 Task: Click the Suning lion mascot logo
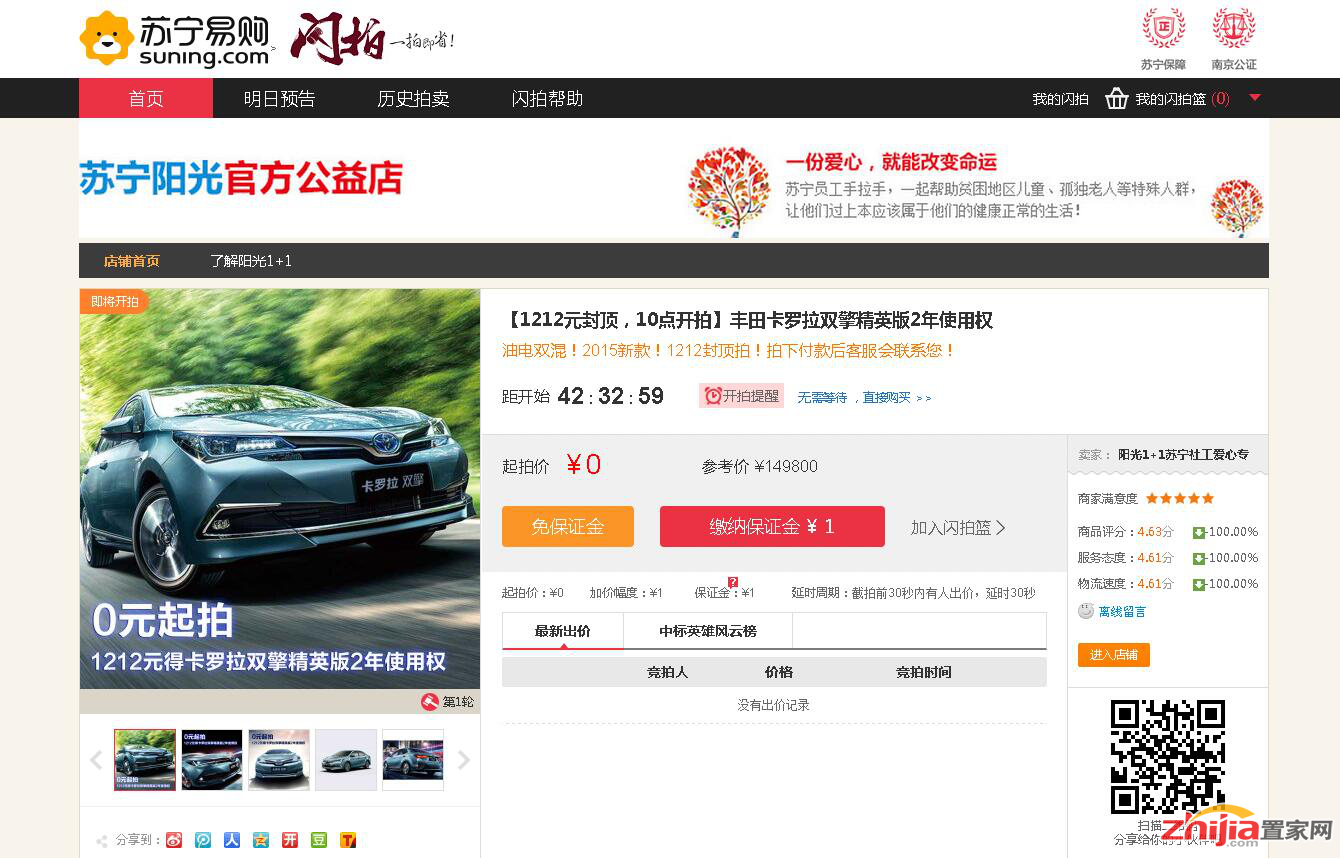click(106, 38)
